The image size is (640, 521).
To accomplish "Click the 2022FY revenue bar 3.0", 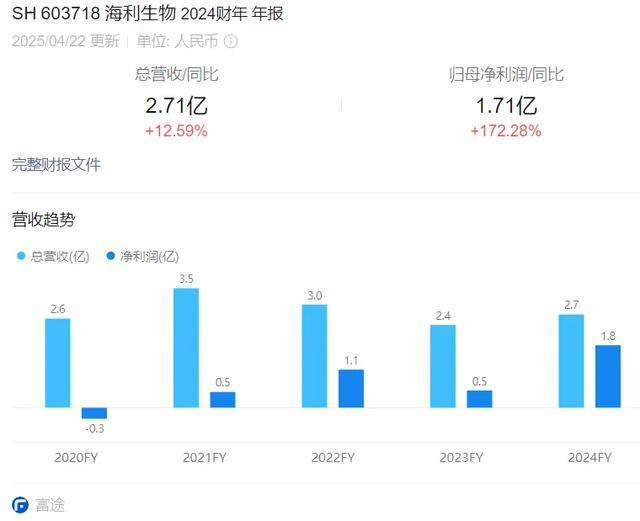I will pyautogui.click(x=314, y=356).
